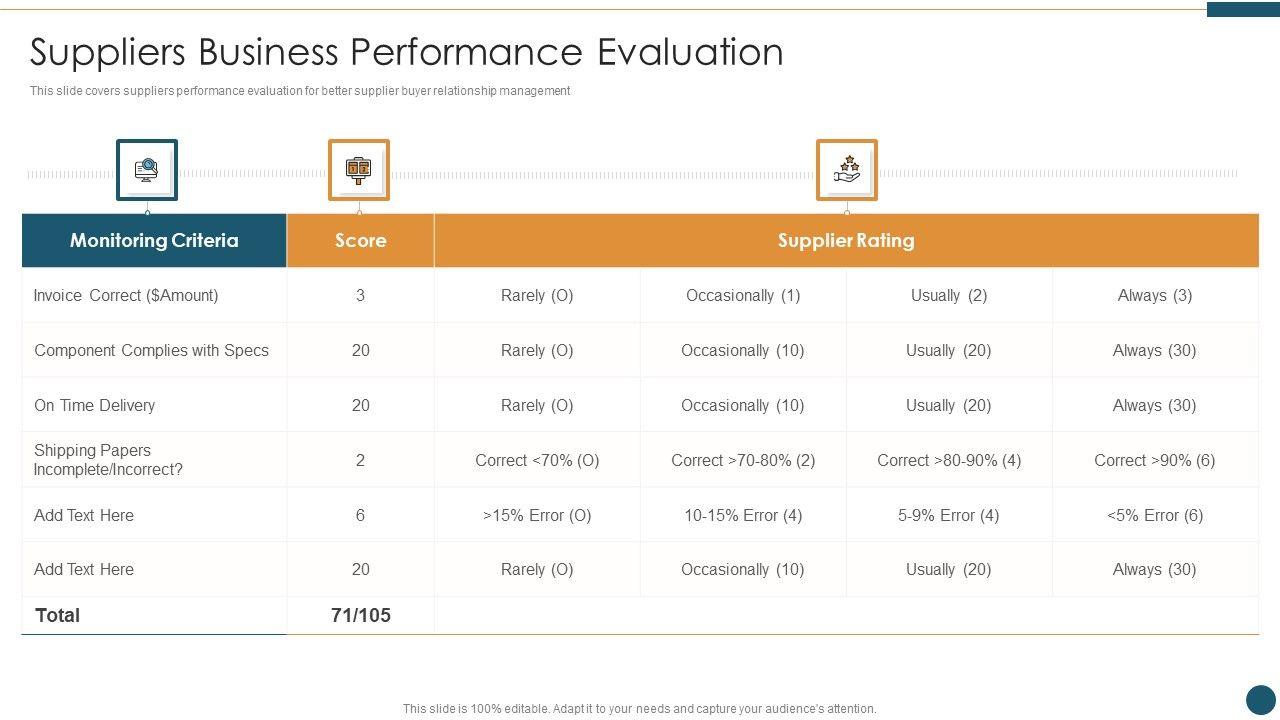The image size is (1280, 720).
Task: Click the monitor magnifier icon above Monitoring Criteria
Action: pyautogui.click(x=147, y=169)
